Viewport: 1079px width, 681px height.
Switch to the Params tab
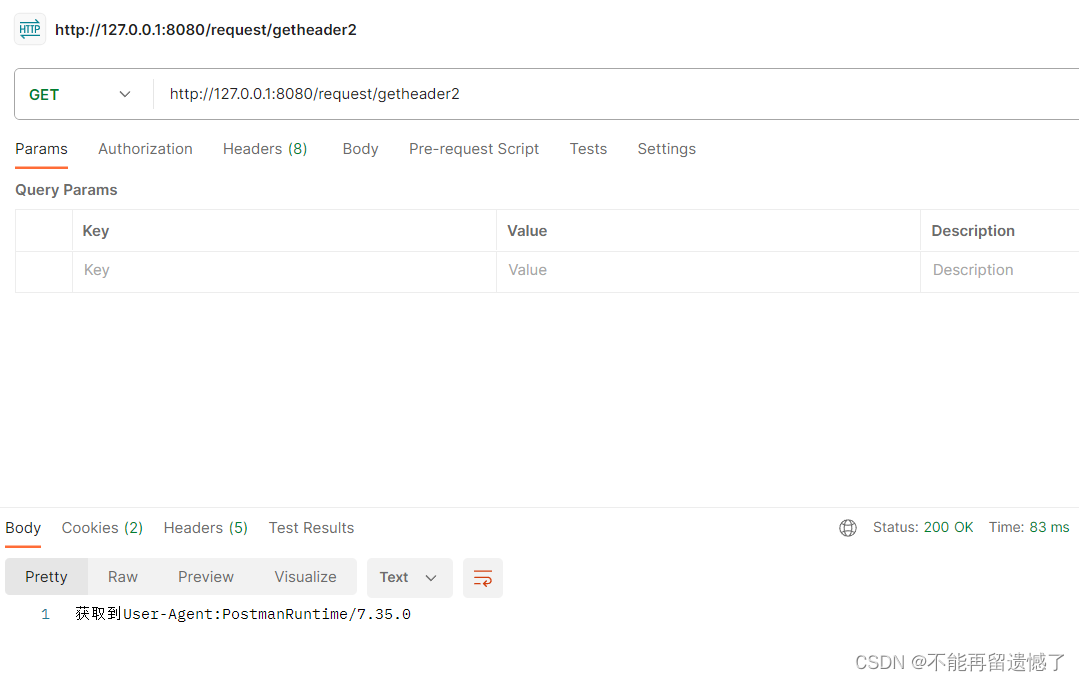tap(41, 149)
